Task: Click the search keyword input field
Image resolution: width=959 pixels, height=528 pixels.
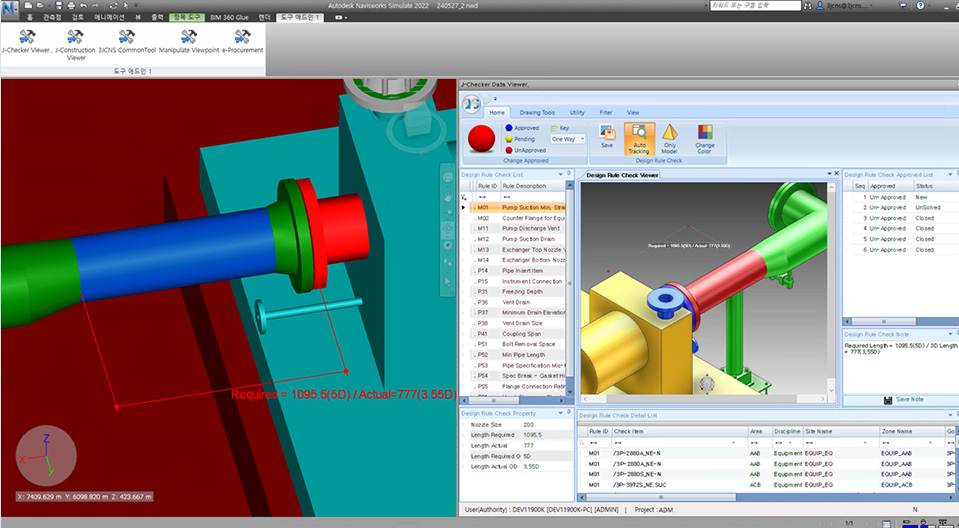Action: pyautogui.click(x=755, y=6)
